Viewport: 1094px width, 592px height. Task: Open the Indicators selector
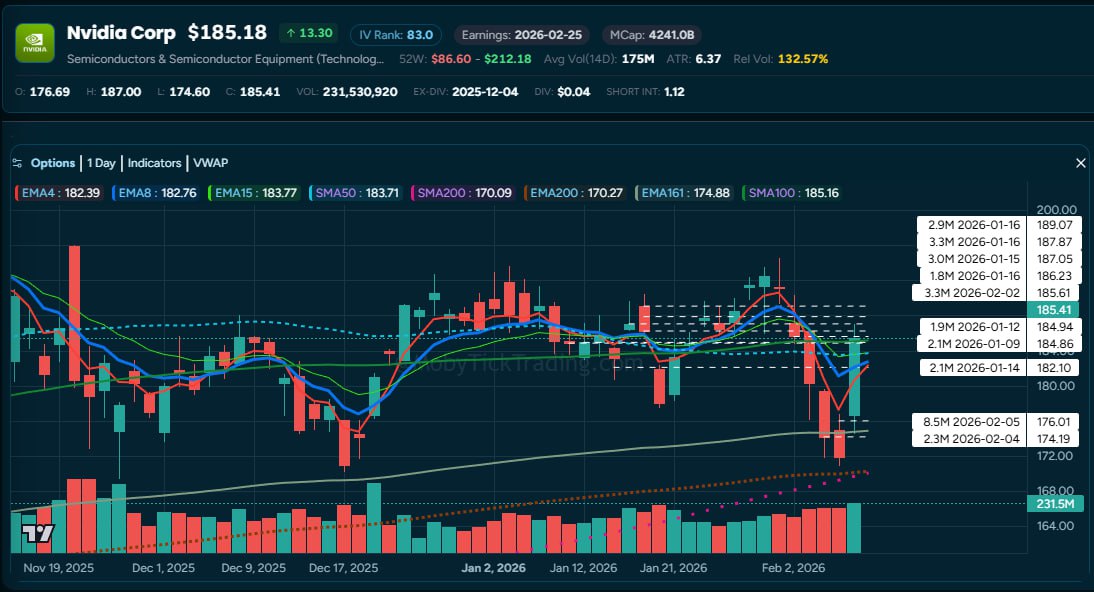(x=154, y=162)
